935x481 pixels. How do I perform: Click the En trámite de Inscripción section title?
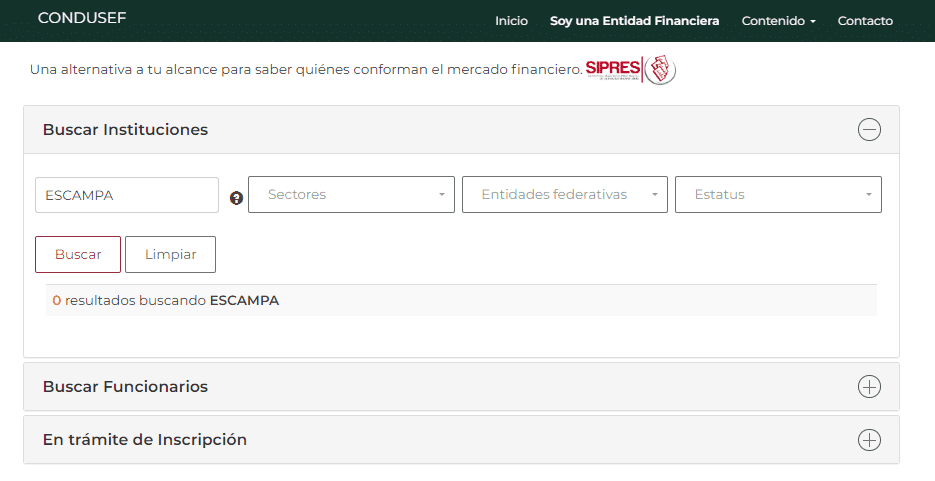click(144, 440)
